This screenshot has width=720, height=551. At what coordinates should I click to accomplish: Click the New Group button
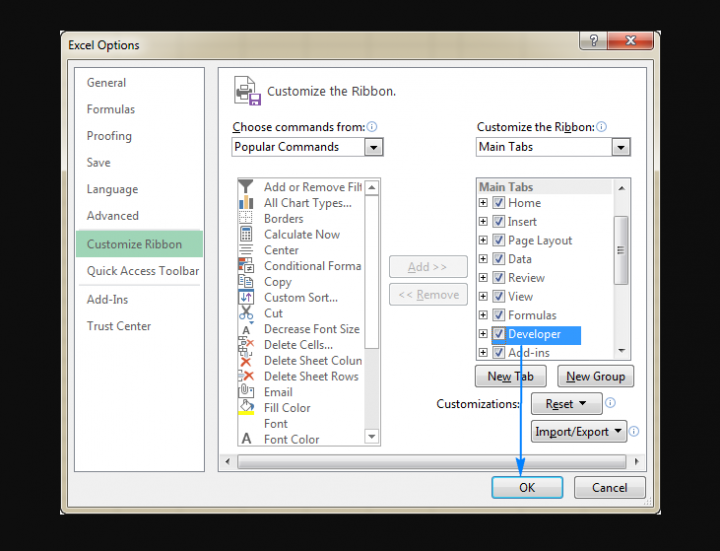[x=596, y=377]
